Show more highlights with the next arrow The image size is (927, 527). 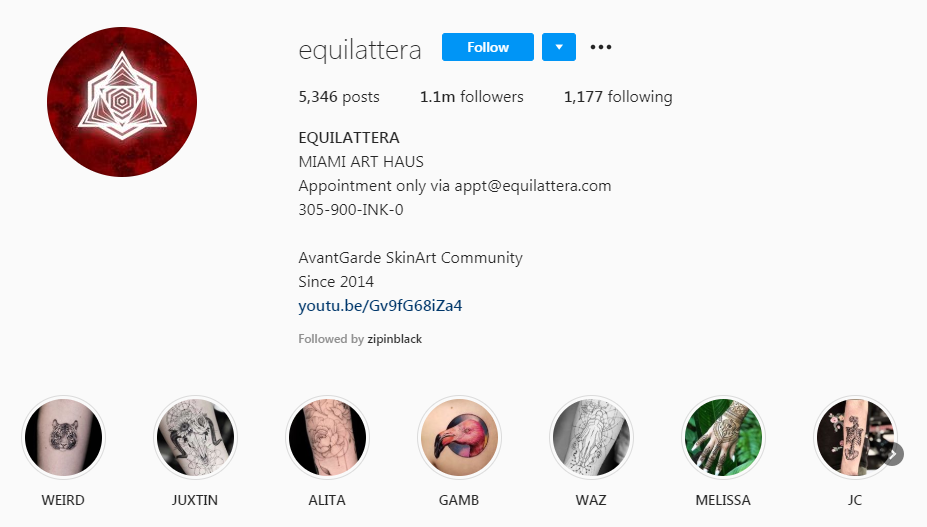tap(893, 454)
